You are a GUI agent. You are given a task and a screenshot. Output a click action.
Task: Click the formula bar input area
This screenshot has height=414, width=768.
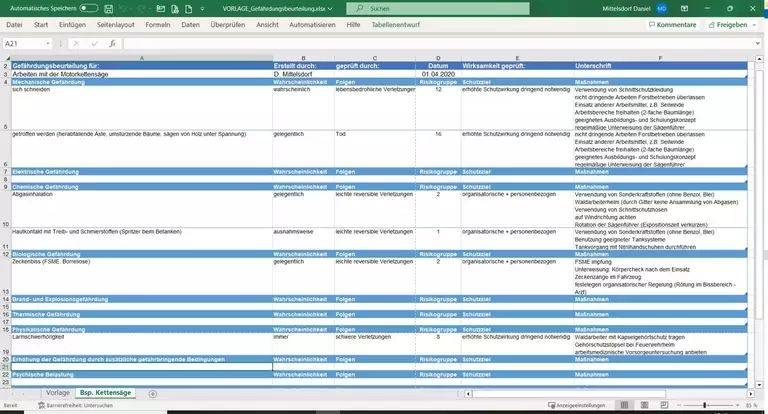[x=437, y=44]
